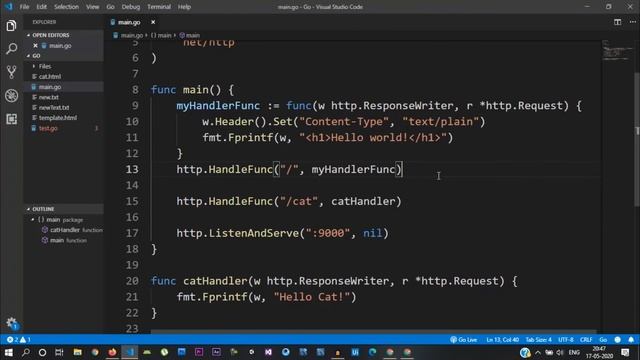The height and width of the screenshot is (360, 640).
Task: Open notifications bell in status bar
Action: [631, 340]
